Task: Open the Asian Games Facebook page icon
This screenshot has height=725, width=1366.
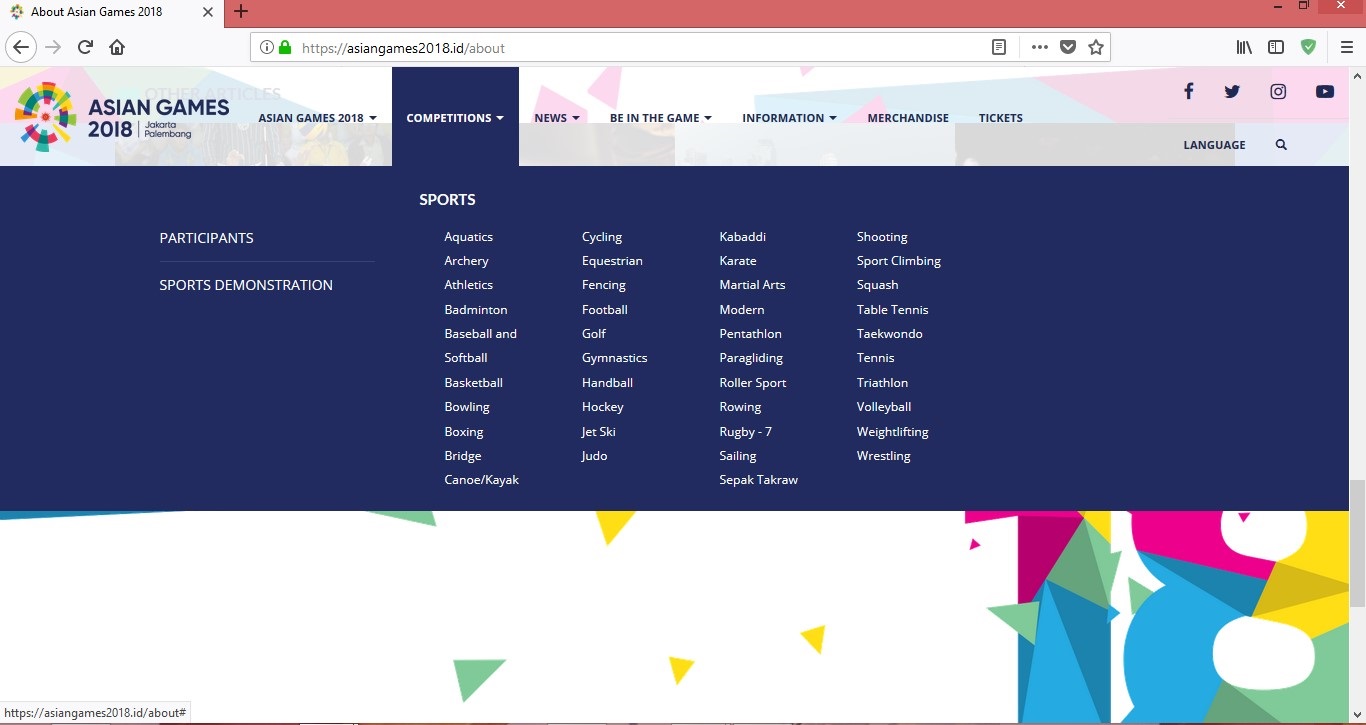Action: 1188,92
